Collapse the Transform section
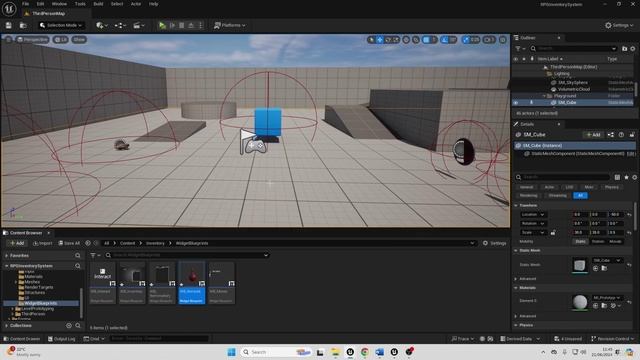The image size is (640, 360). coord(516,205)
